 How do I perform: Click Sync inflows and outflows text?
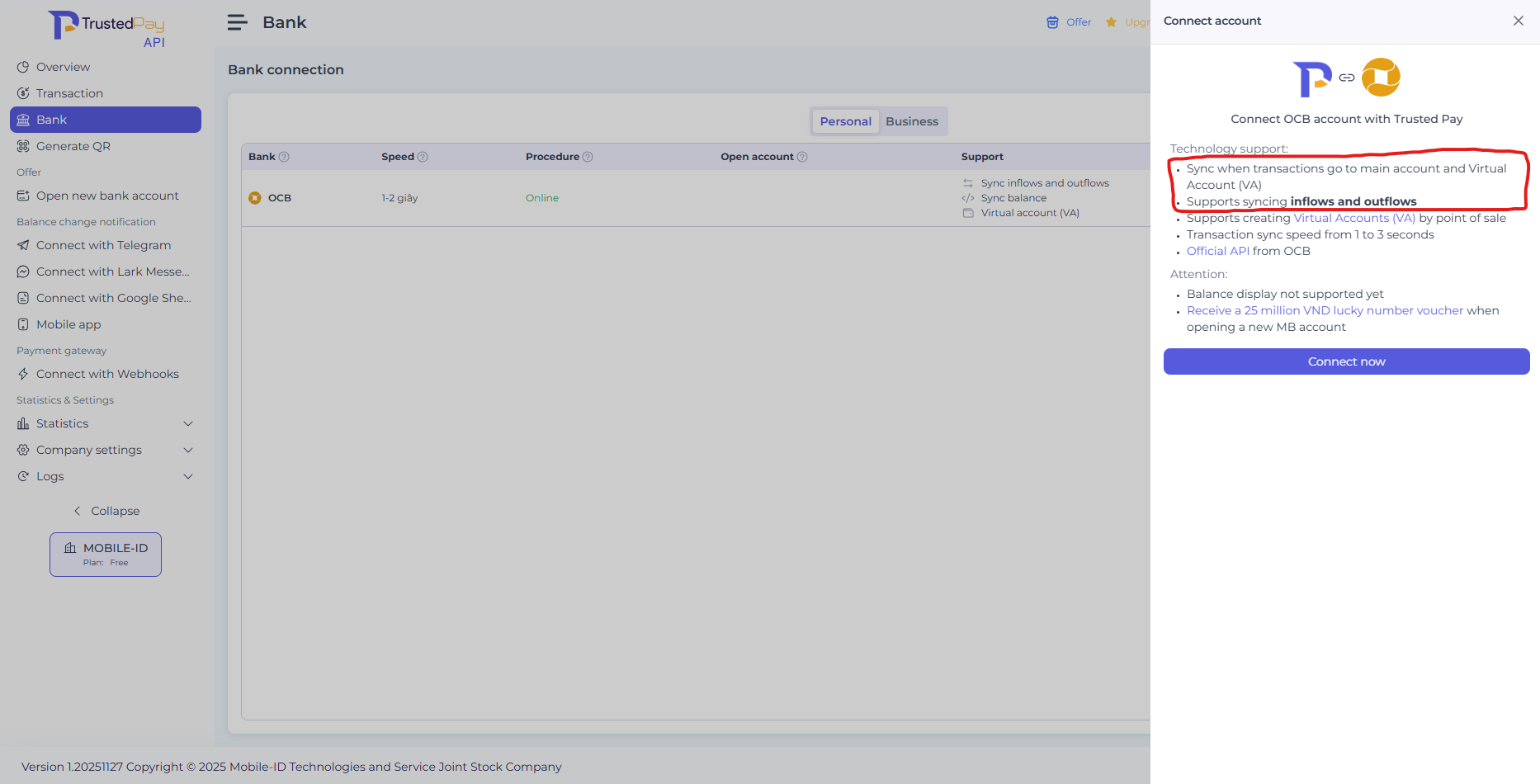click(x=1045, y=183)
